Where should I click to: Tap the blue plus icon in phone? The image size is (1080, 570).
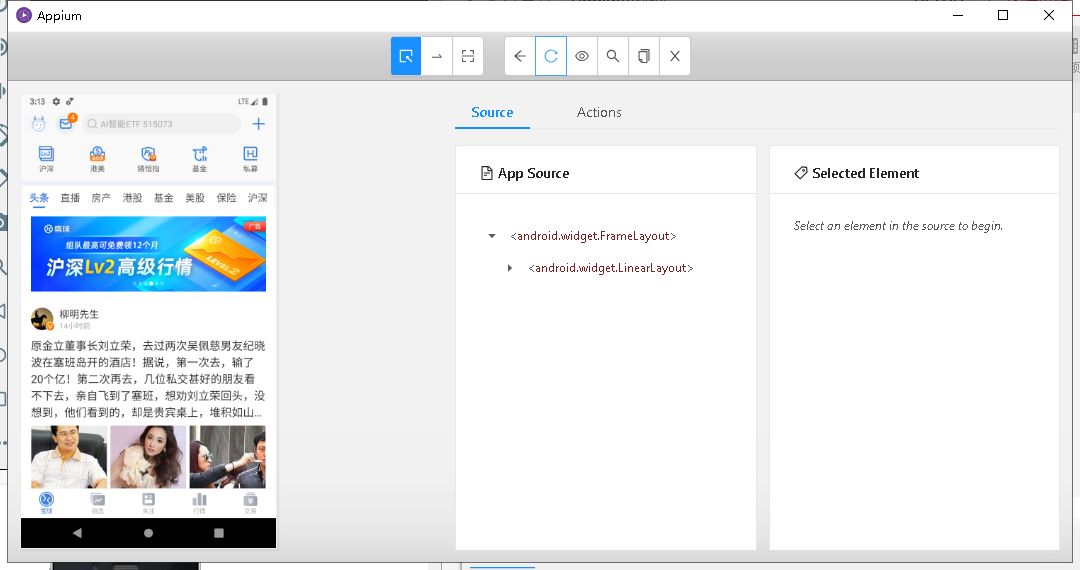coord(258,124)
